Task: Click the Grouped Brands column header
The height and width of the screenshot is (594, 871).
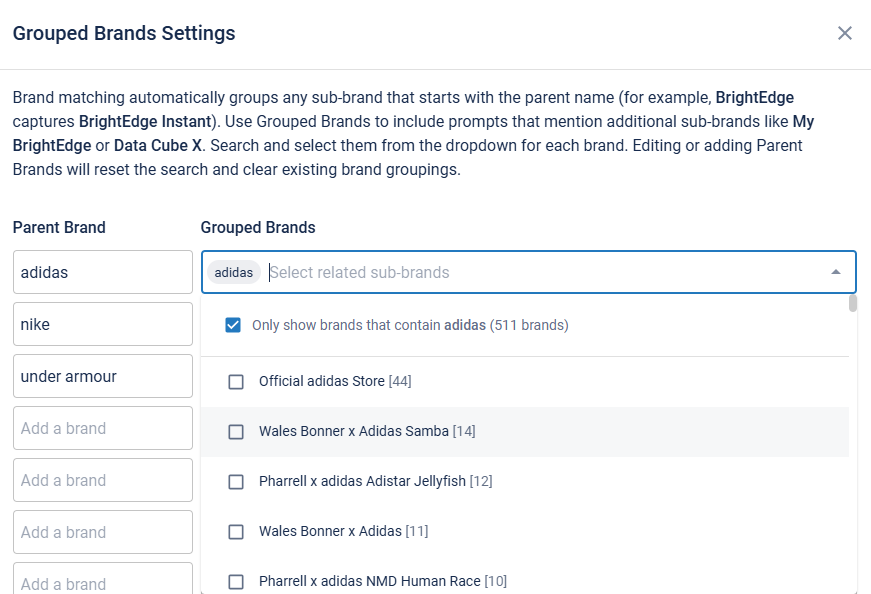Action: click(258, 227)
